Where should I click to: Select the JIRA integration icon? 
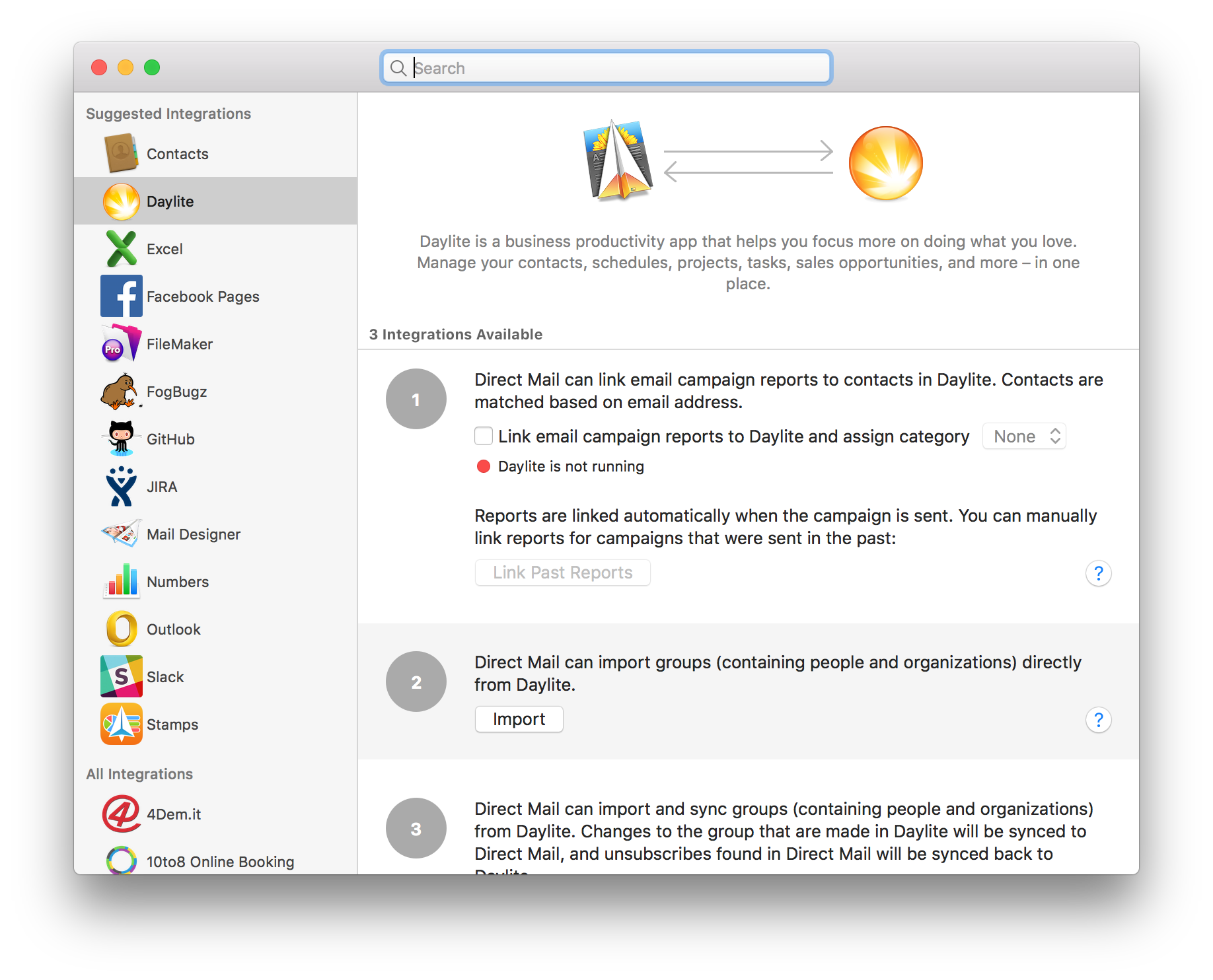[x=122, y=486]
